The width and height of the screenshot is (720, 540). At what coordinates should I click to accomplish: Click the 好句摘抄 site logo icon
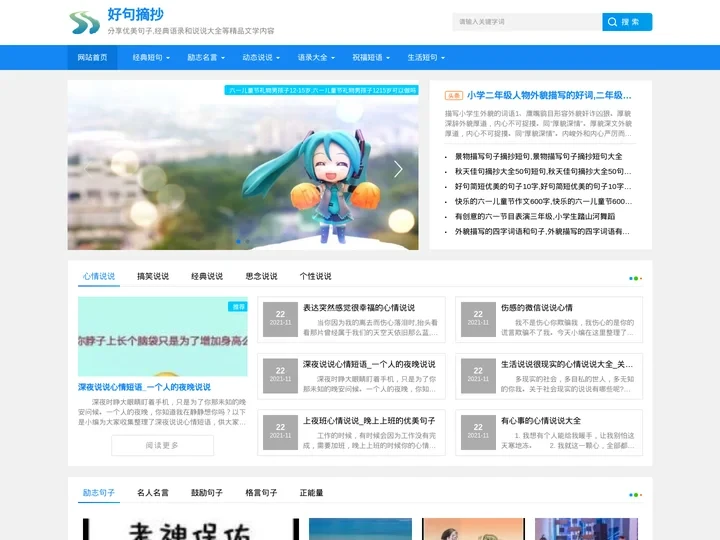coord(84,22)
